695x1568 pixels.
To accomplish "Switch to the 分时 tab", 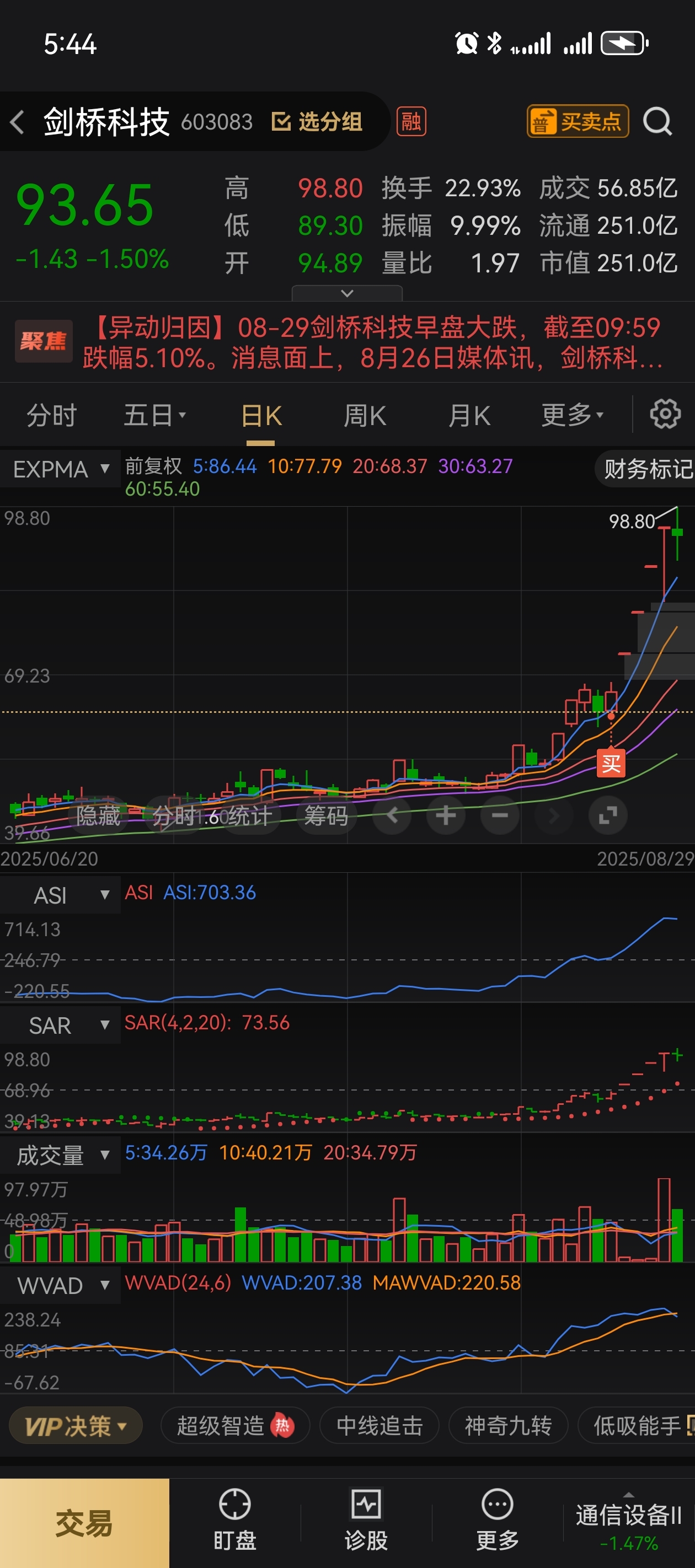I will click(x=52, y=416).
